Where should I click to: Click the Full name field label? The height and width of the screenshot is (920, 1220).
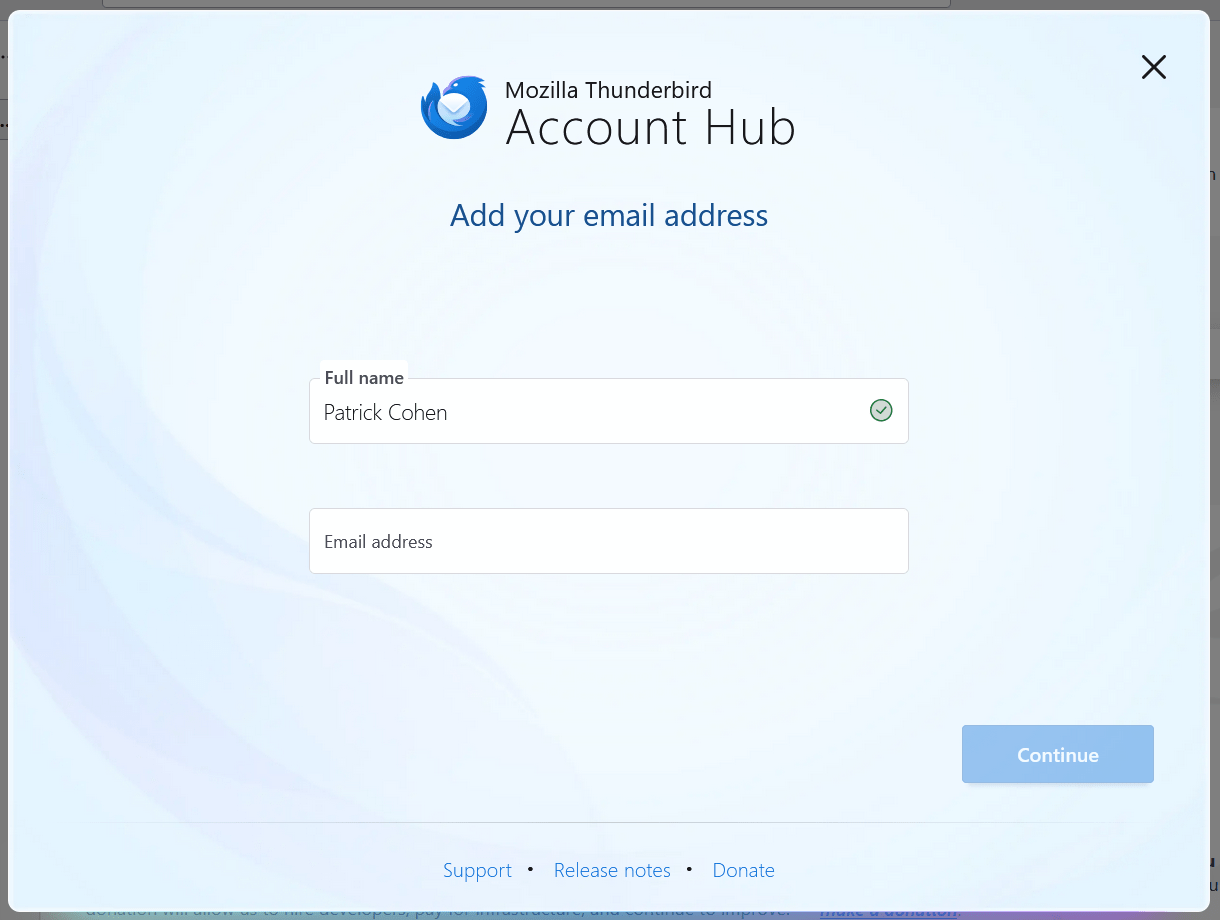[x=364, y=377]
